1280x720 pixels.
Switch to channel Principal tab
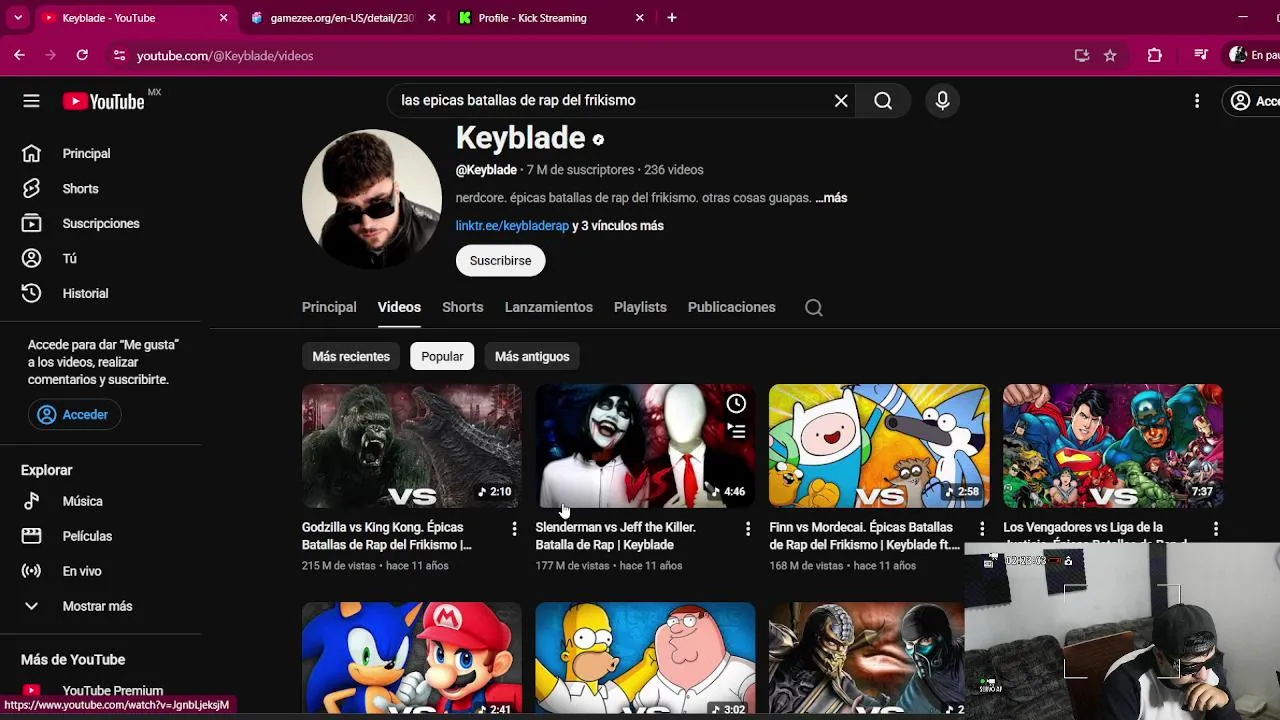(x=329, y=308)
